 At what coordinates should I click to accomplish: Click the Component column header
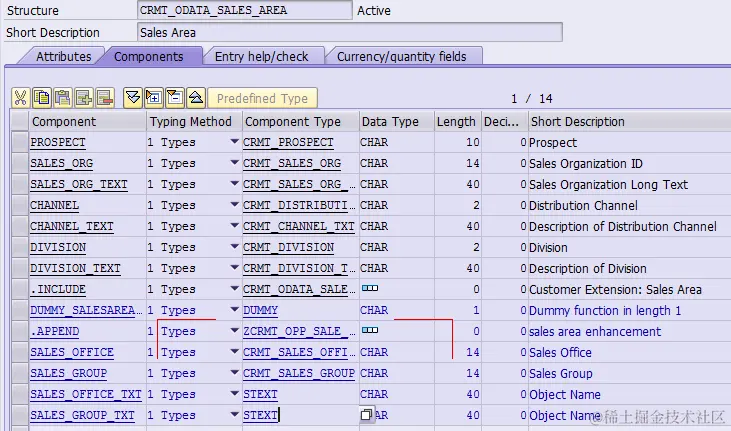(88, 121)
